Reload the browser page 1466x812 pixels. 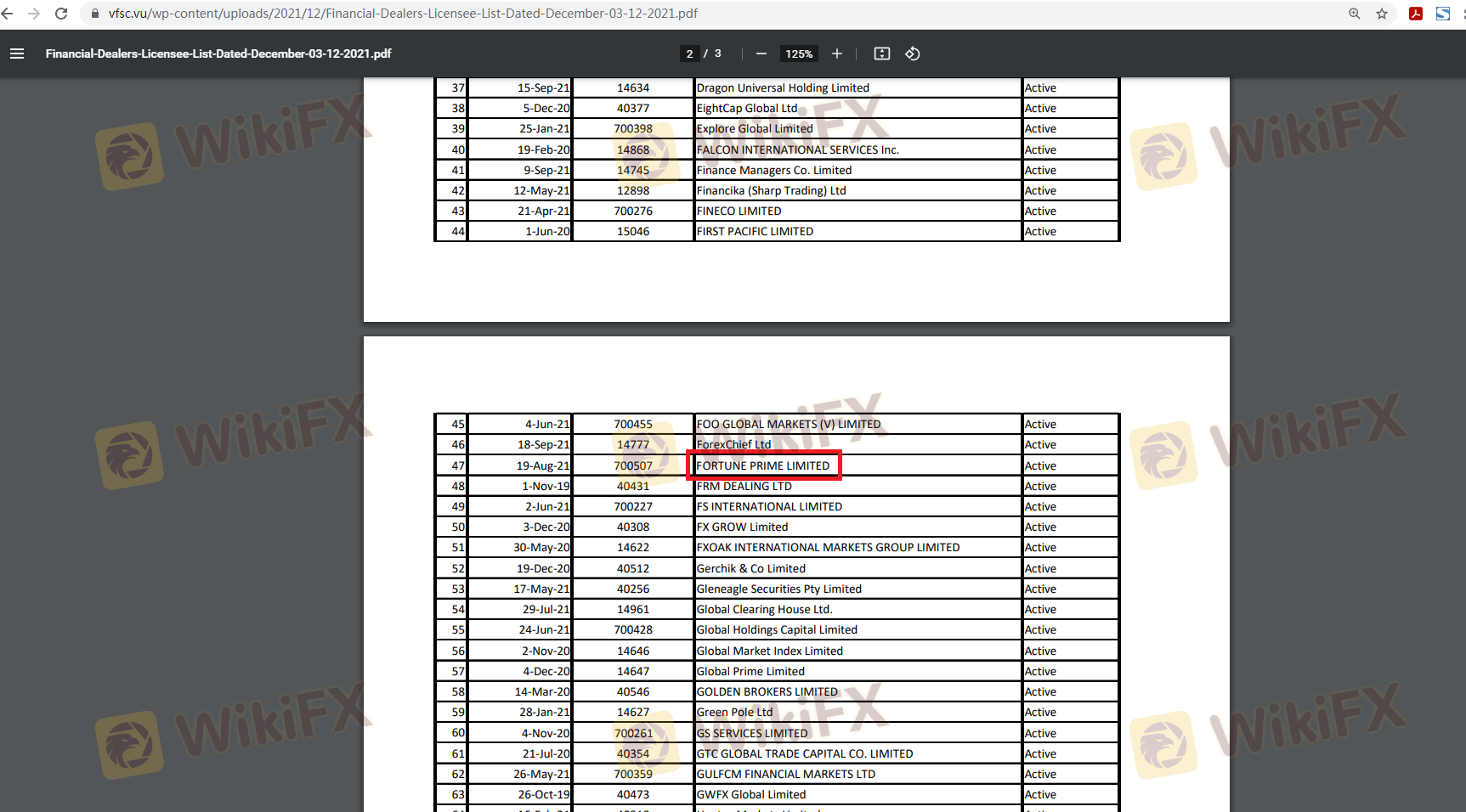coord(61,14)
